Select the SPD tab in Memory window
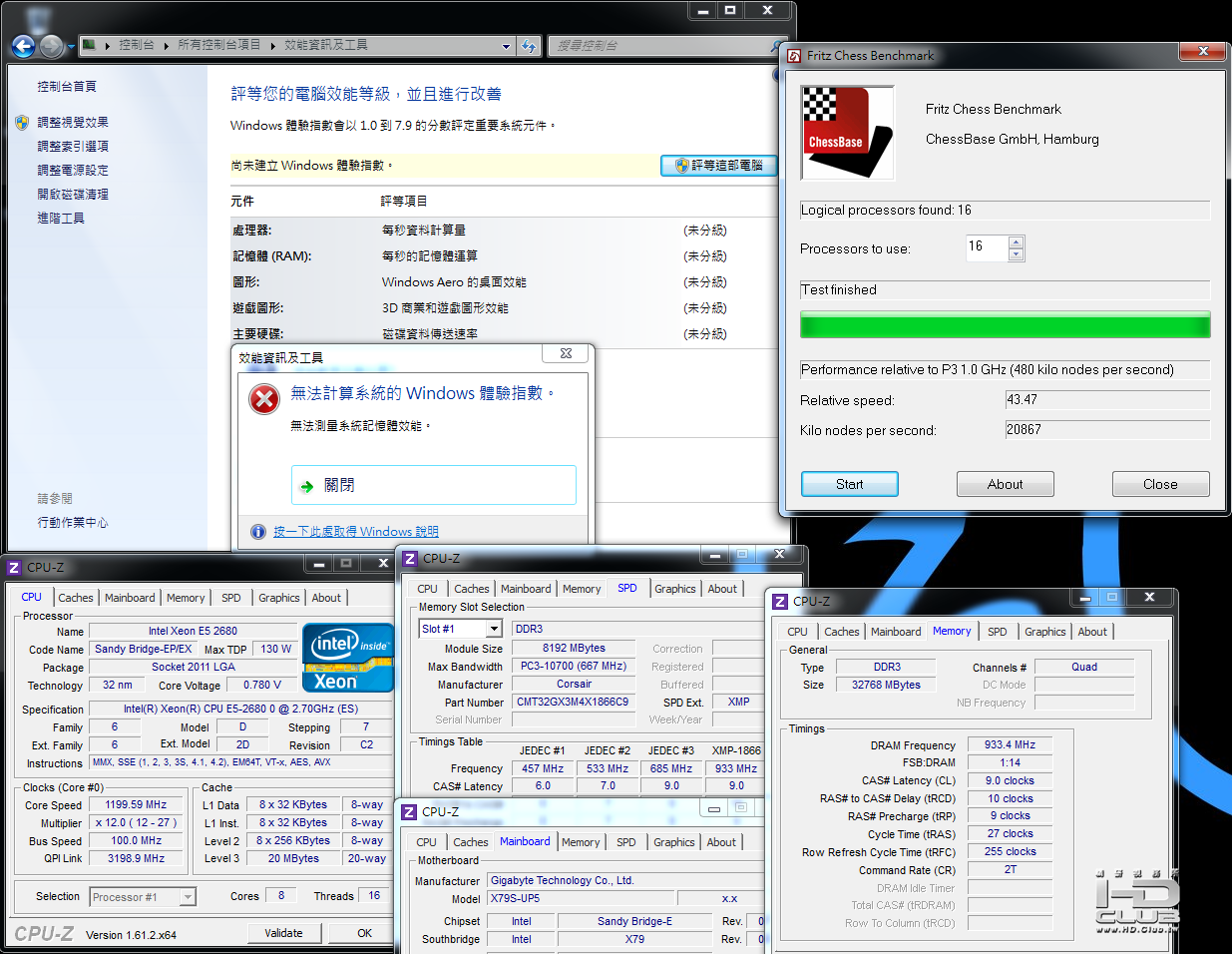Screen dimensions: 1232x954 tap(998, 632)
